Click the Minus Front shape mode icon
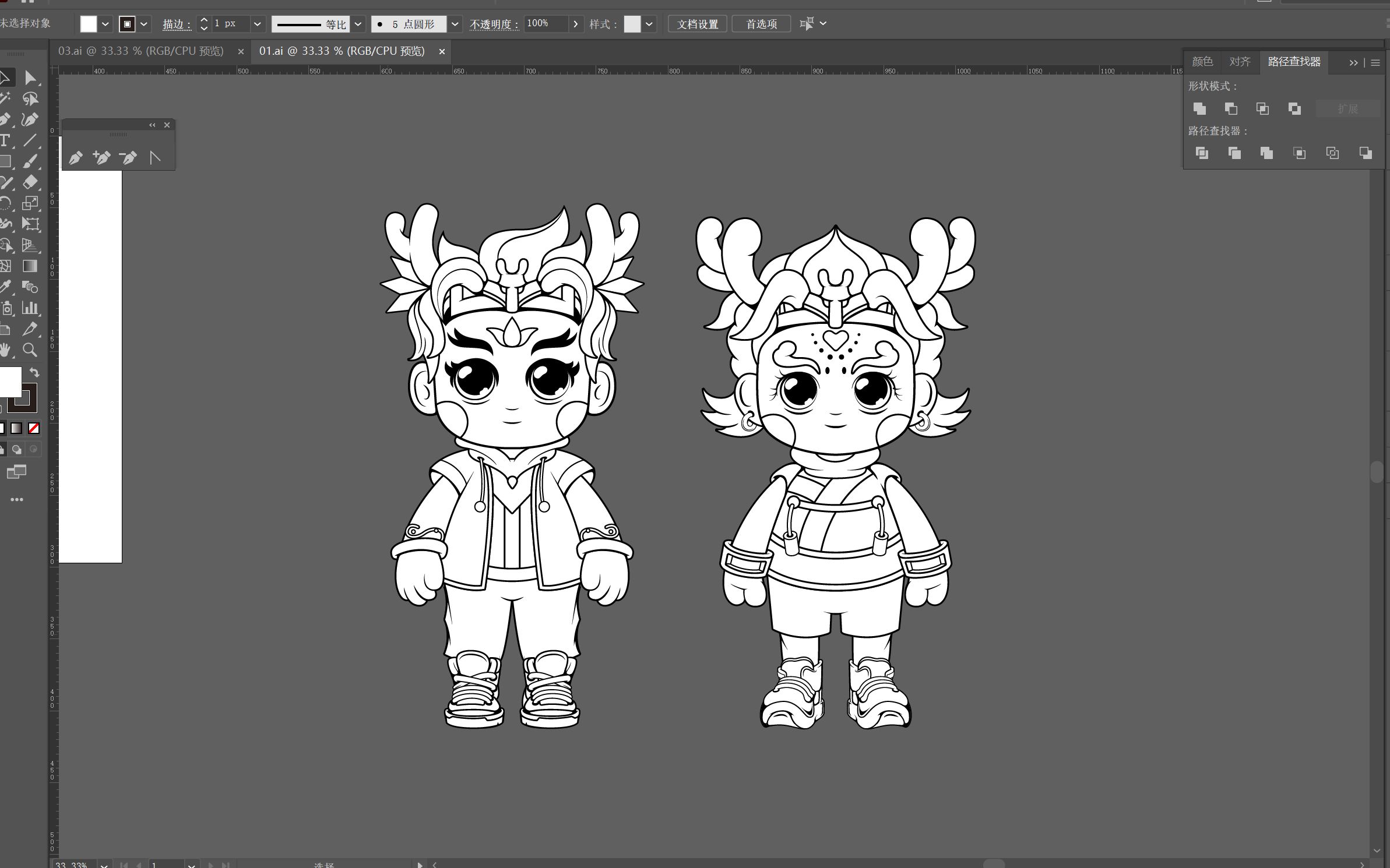1390x868 pixels. pyautogui.click(x=1231, y=109)
